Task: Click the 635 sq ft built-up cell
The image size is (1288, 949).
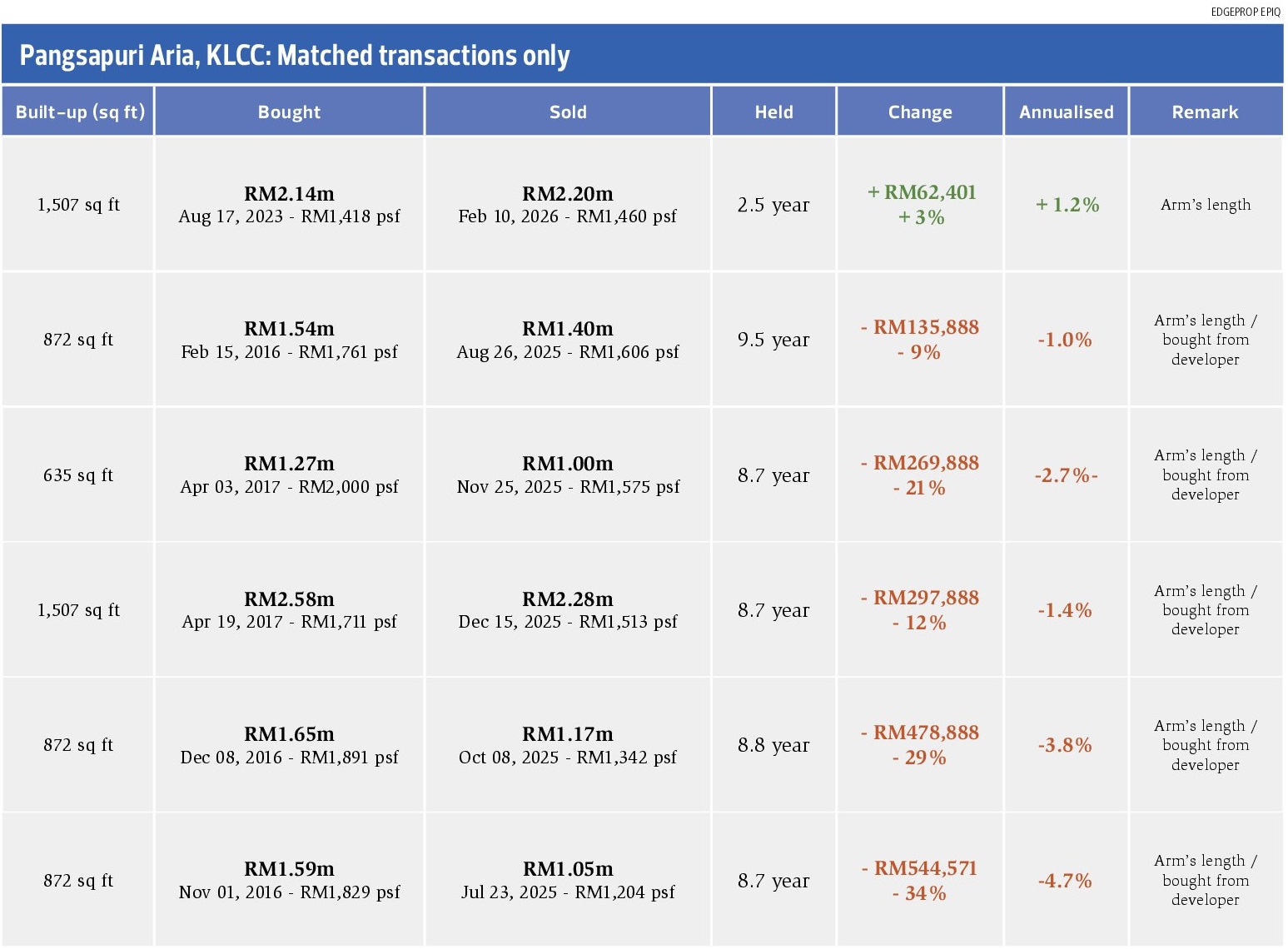Action: point(77,475)
